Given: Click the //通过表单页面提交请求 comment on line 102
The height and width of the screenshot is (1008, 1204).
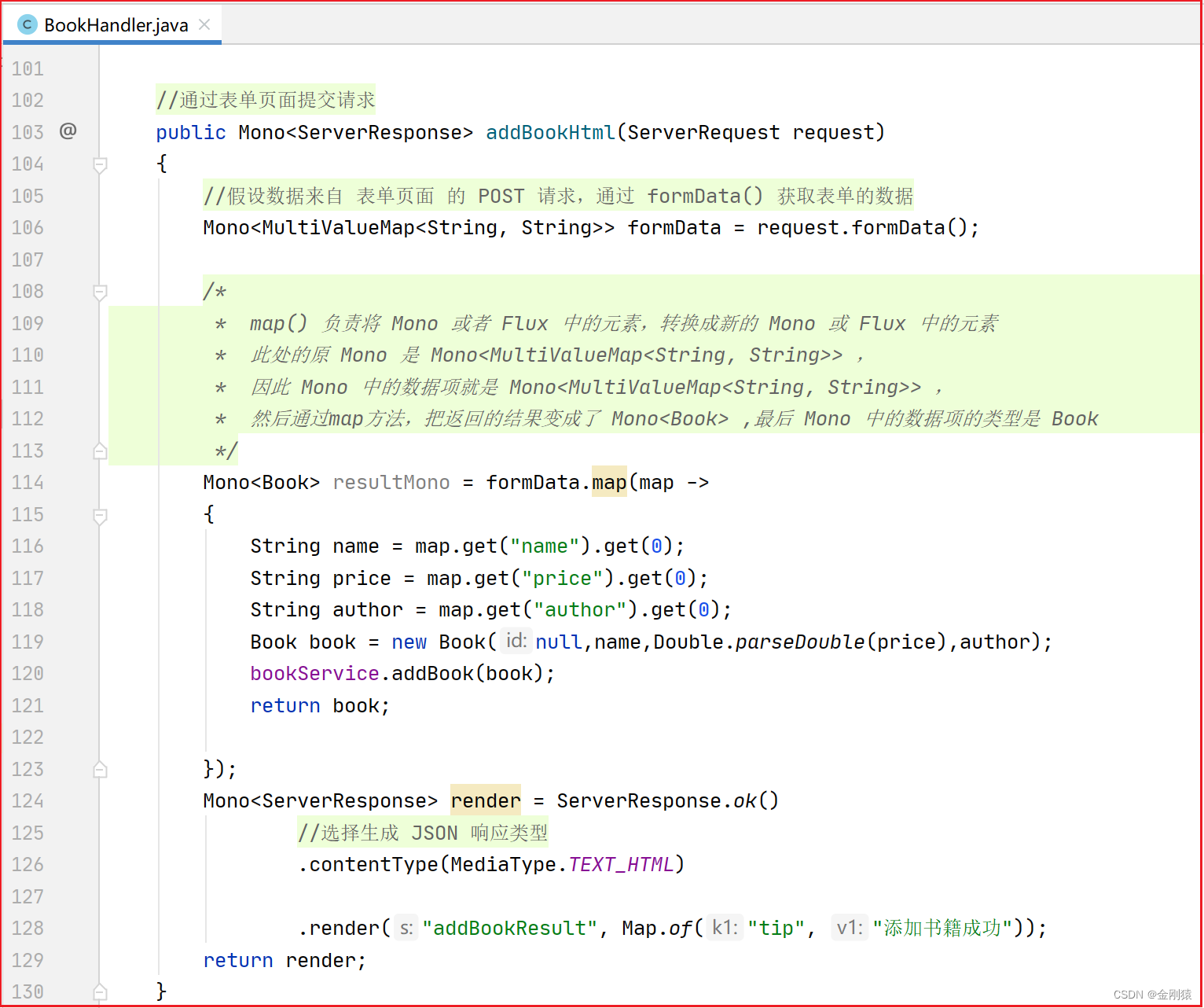Looking at the screenshot, I should 266,100.
